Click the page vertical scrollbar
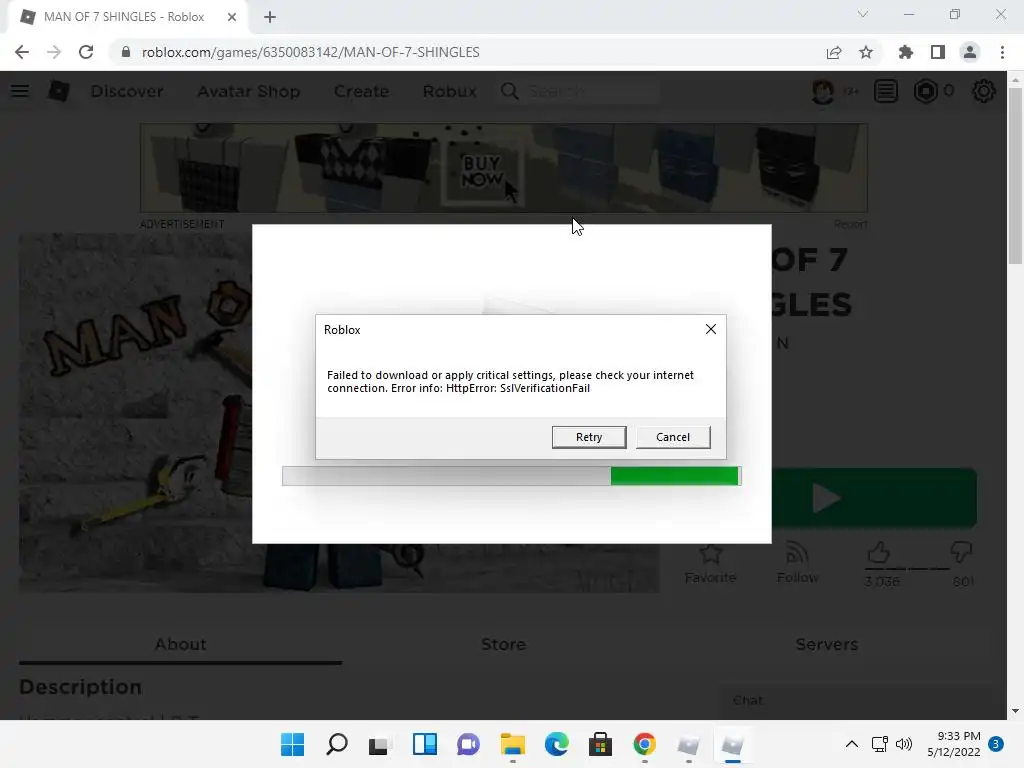 (x=1015, y=176)
